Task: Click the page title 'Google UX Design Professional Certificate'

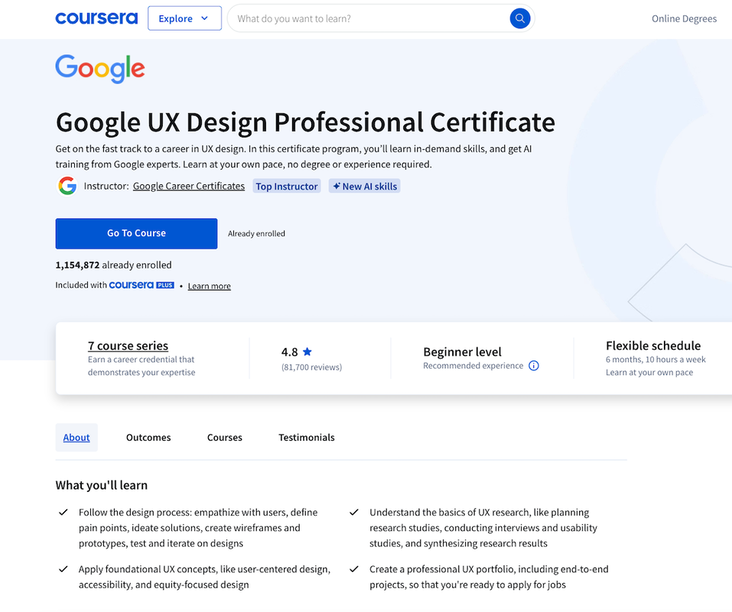Action: (x=305, y=122)
